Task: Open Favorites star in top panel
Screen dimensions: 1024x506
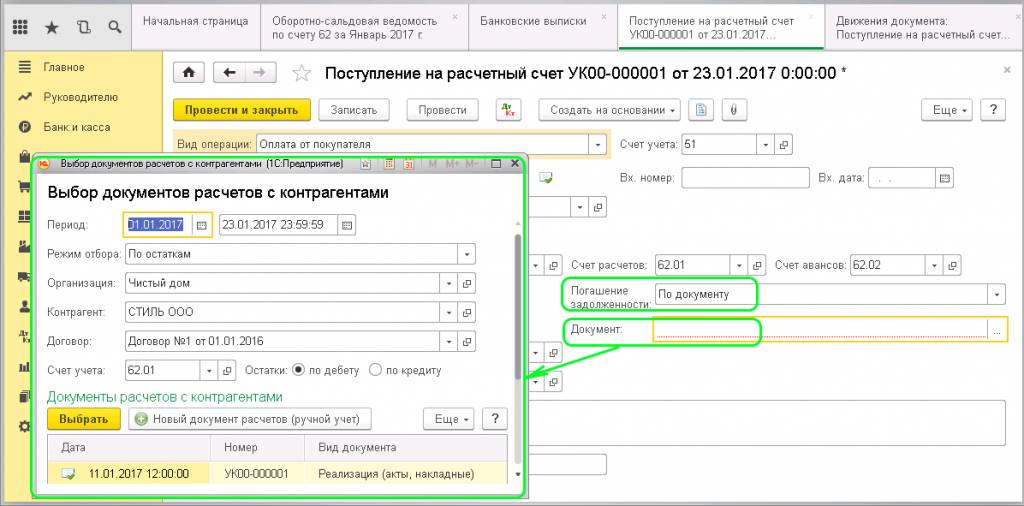Action: click(52, 27)
